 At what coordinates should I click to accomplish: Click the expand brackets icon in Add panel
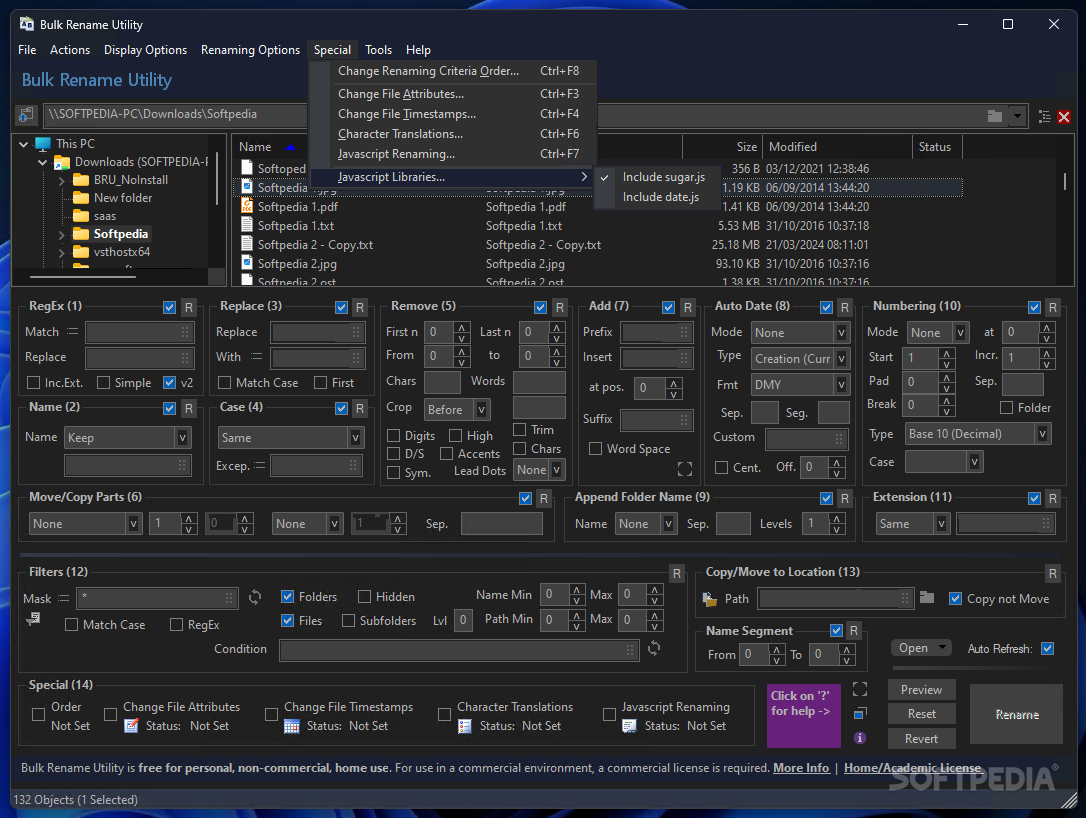pyautogui.click(x=685, y=469)
